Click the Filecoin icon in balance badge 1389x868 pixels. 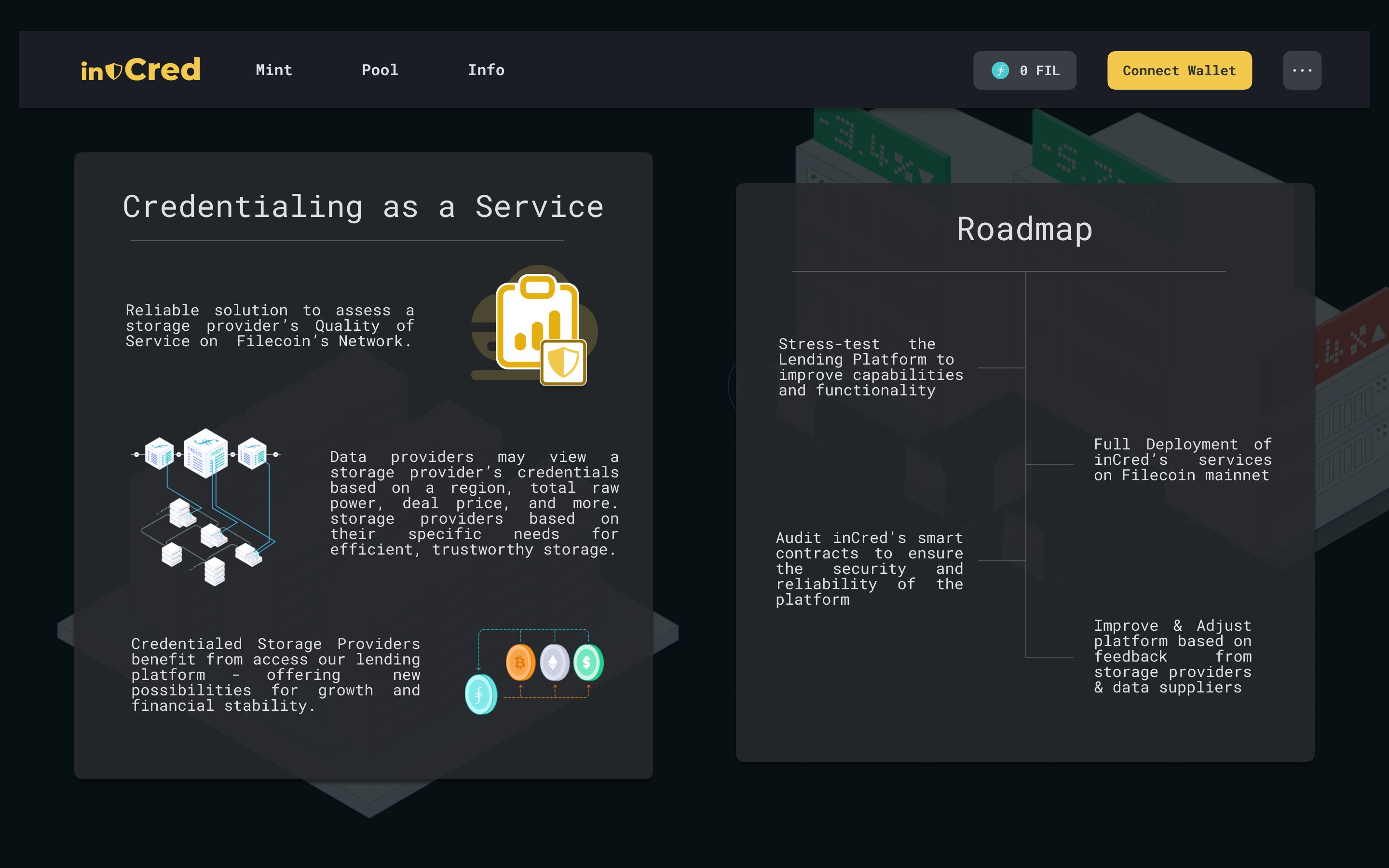(x=1000, y=70)
